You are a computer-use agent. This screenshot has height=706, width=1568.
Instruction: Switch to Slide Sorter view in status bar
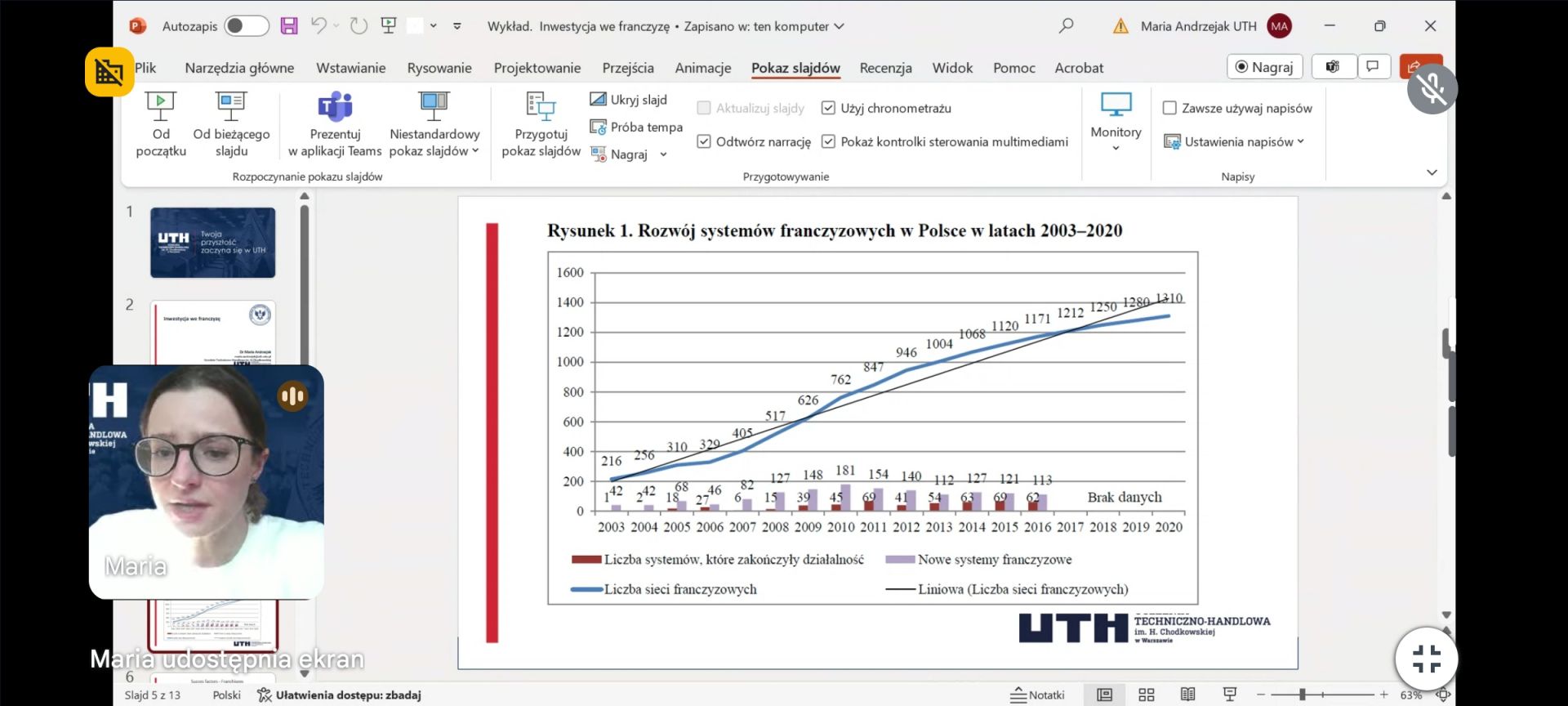pos(1147,695)
